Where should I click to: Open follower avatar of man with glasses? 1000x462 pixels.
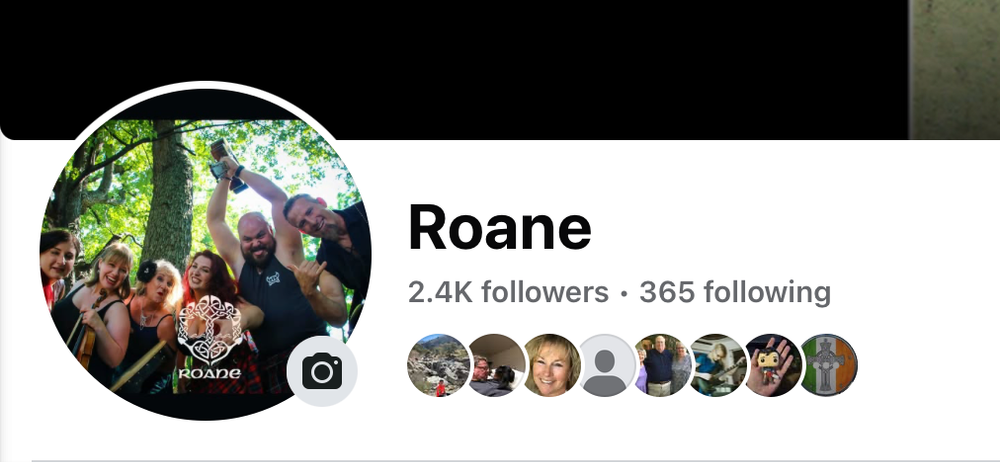(x=494, y=365)
